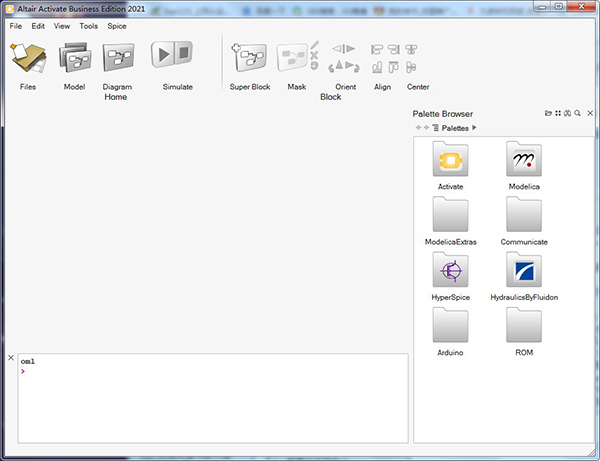Screen dimensions: 600x461
Task: Stop simulation with the stop button
Action: 184,53
